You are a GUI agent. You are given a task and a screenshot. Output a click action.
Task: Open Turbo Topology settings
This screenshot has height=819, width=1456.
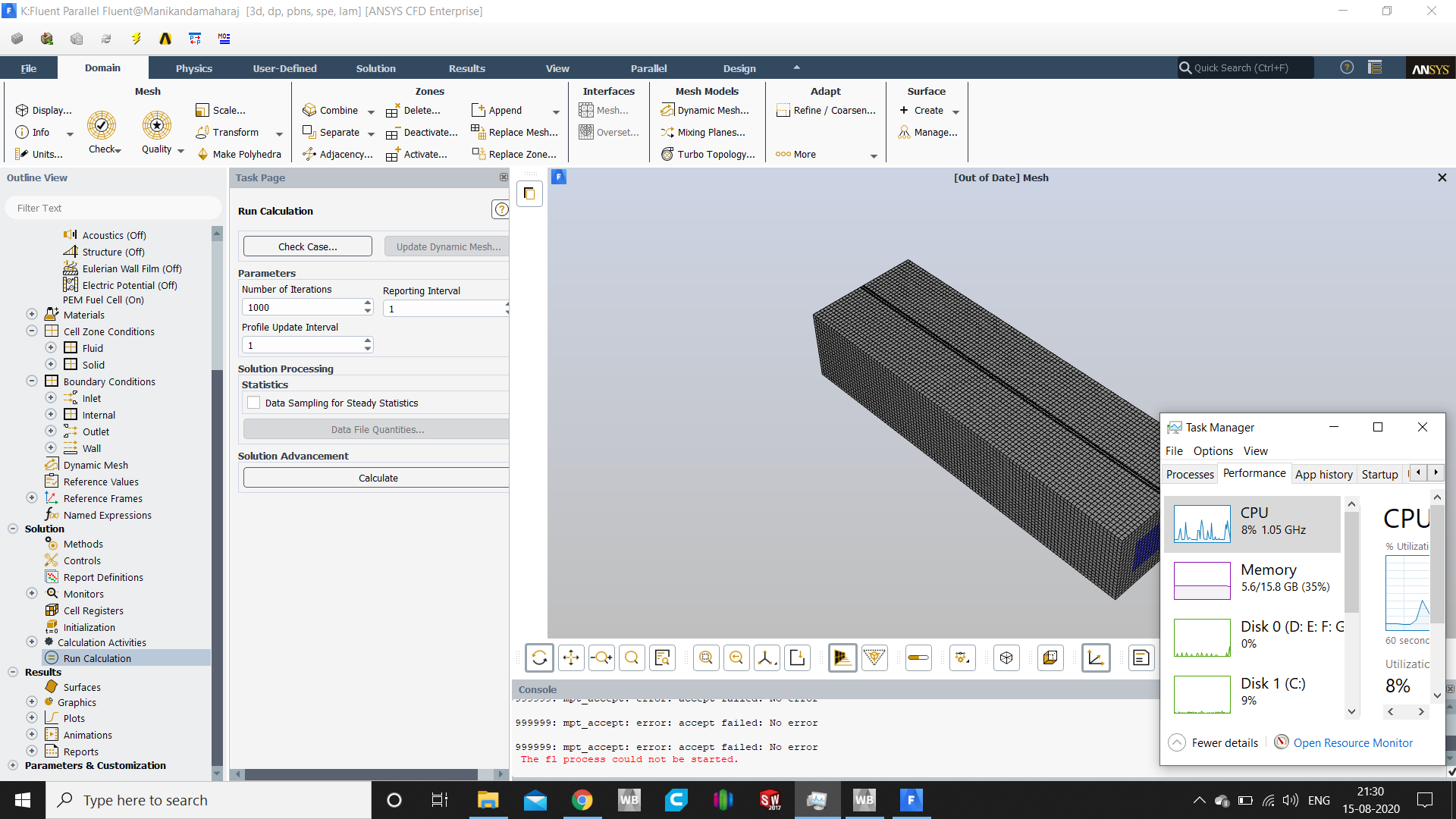point(708,154)
